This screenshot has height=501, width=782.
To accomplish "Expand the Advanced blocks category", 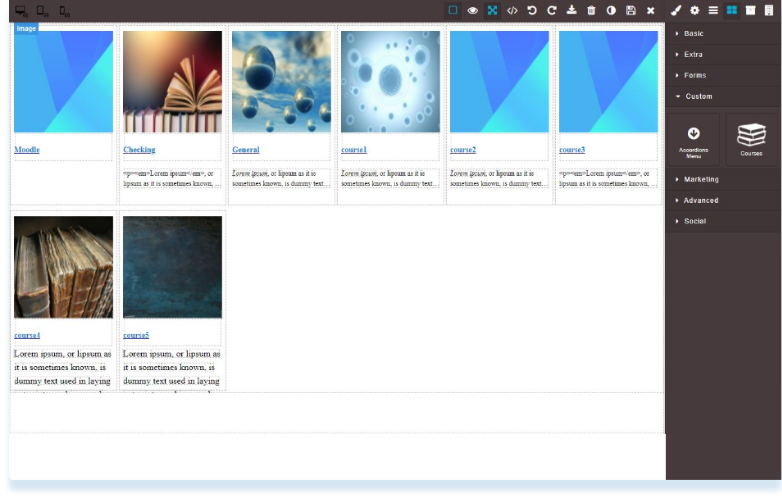I will [x=724, y=200].
